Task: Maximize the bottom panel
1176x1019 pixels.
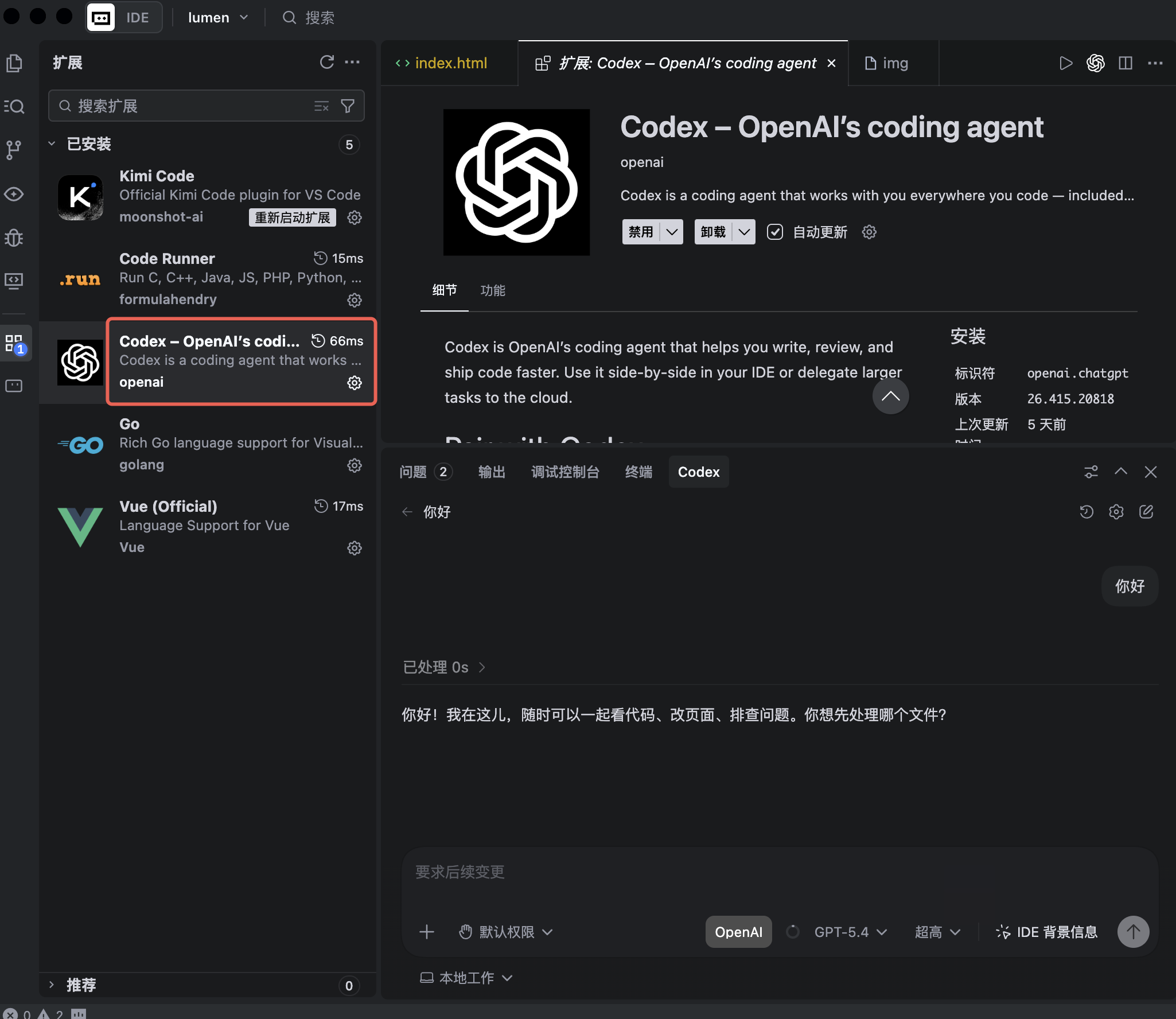Action: tap(1121, 472)
